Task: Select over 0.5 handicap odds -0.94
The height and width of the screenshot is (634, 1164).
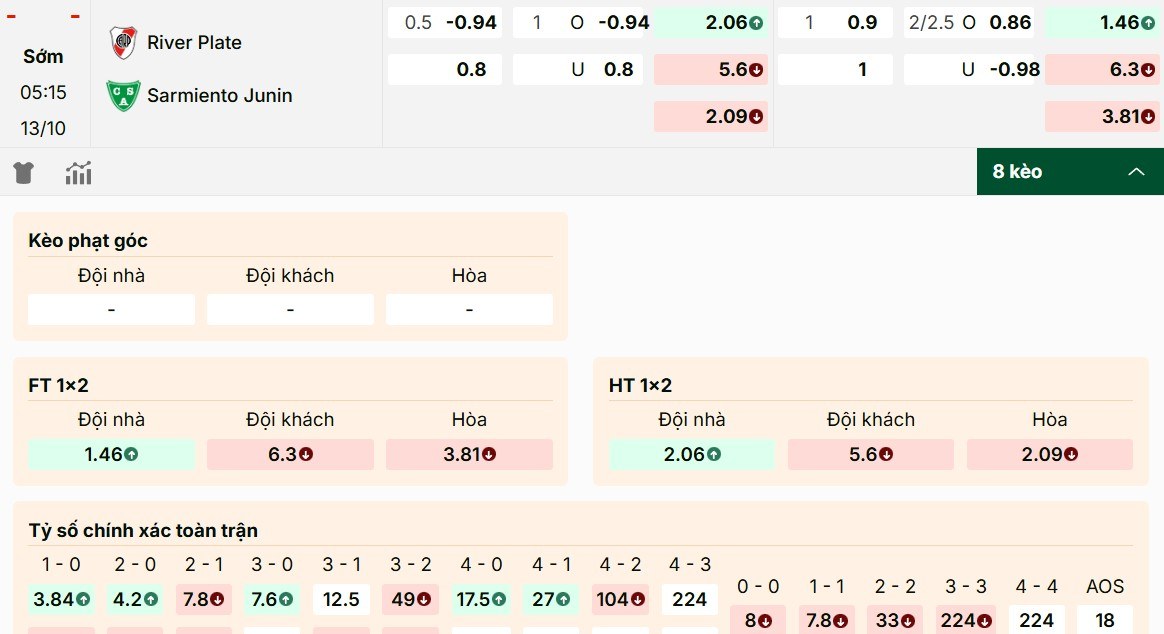Action: pos(445,22)
